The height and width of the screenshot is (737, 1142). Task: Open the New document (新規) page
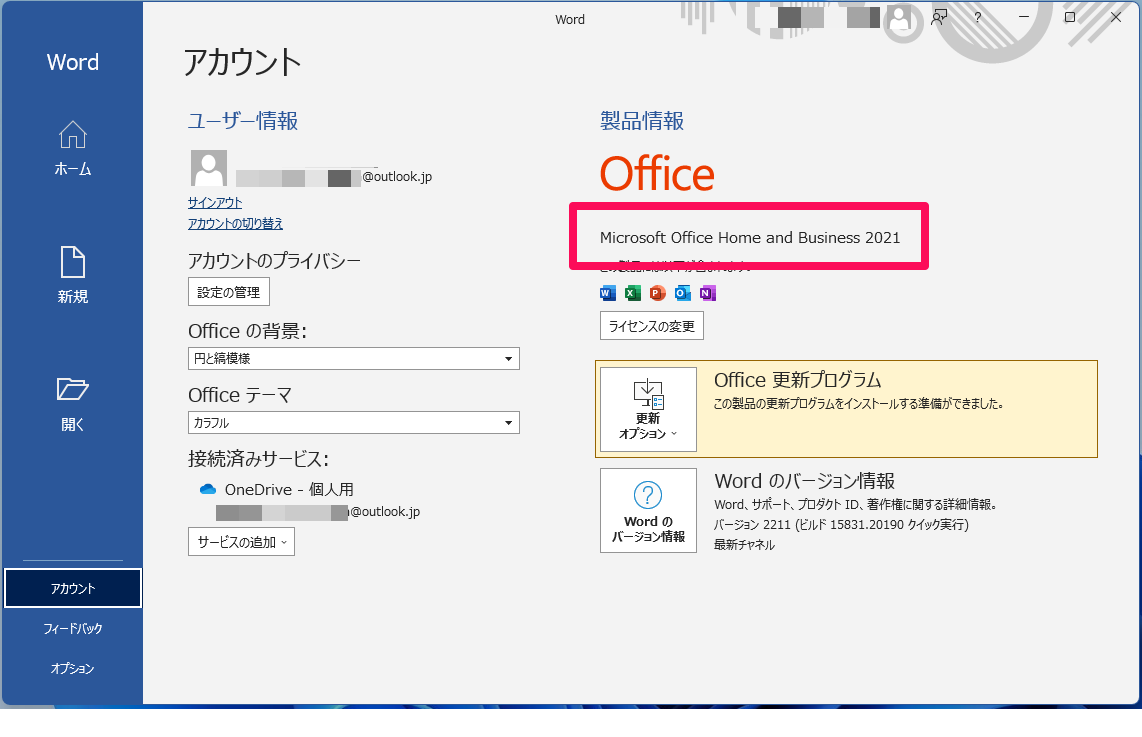click(73, 275)
